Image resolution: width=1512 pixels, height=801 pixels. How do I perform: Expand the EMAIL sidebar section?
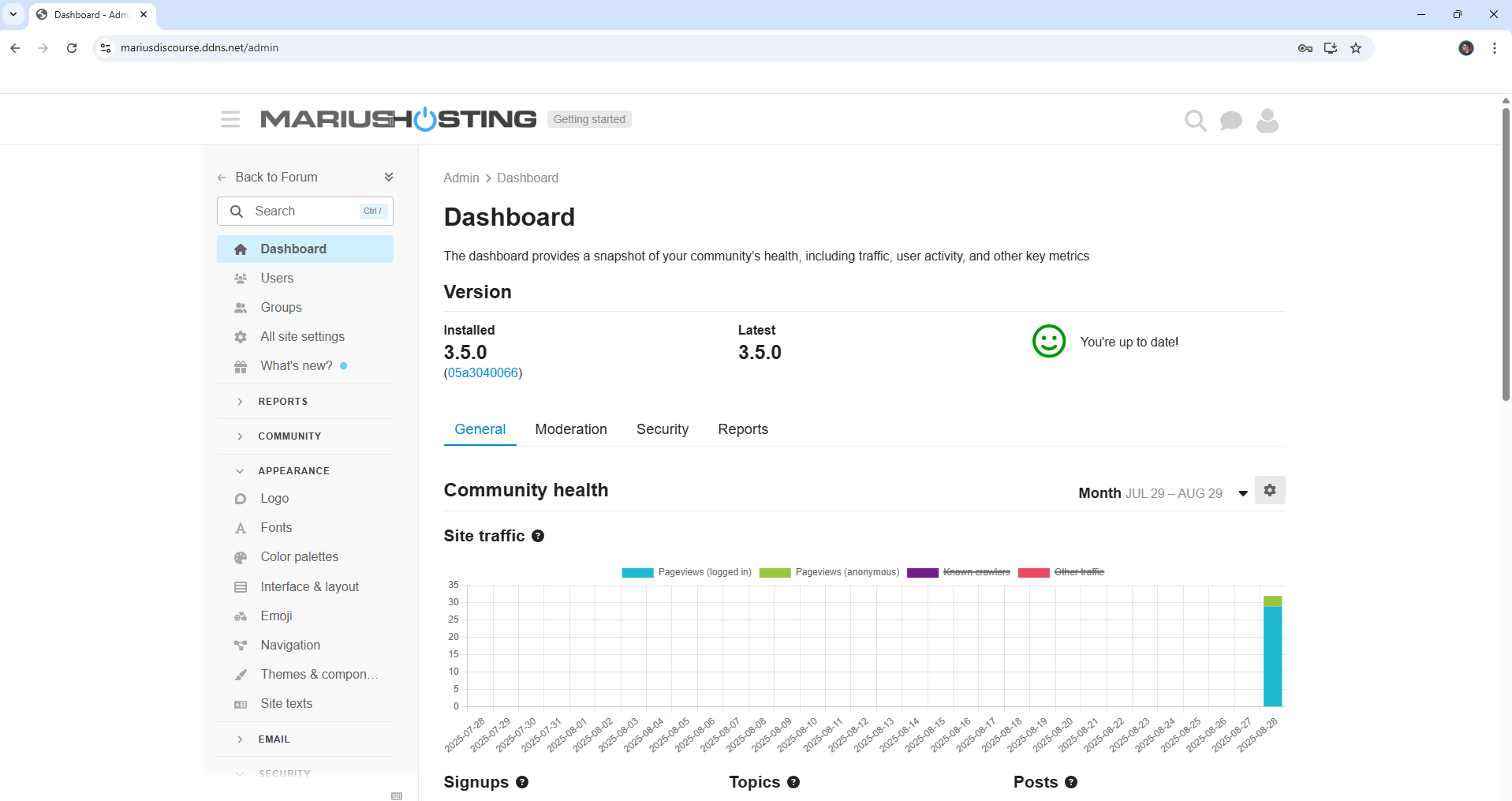click(305, 739)
